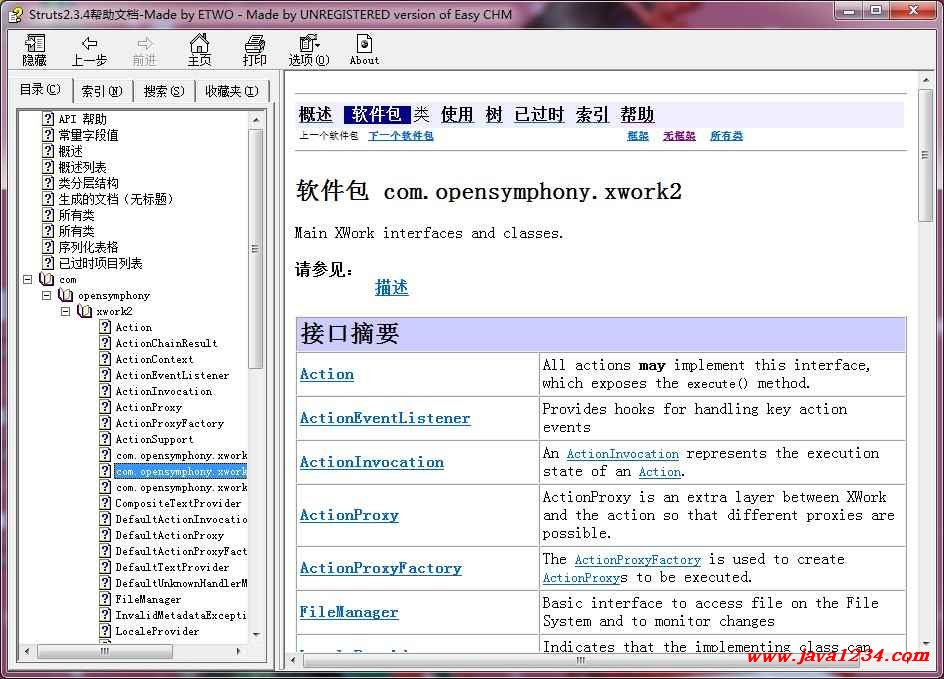Click the 上一步 (Back) arrow icon

[x=89, y=44]
